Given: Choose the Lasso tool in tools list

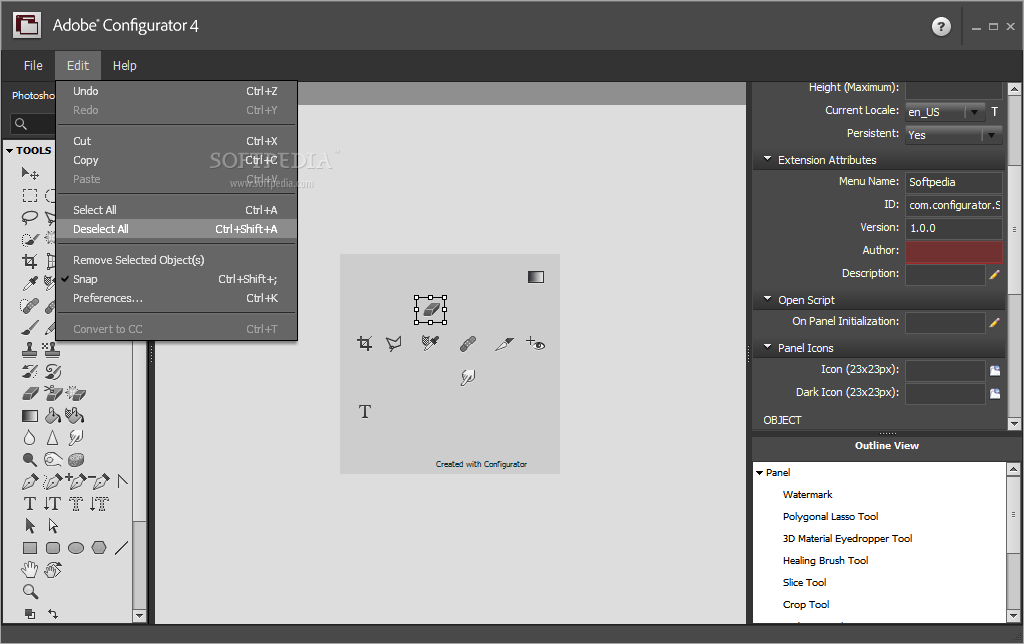Looking at the screenshot, I should pyautogui.click(x=30, y=217).
